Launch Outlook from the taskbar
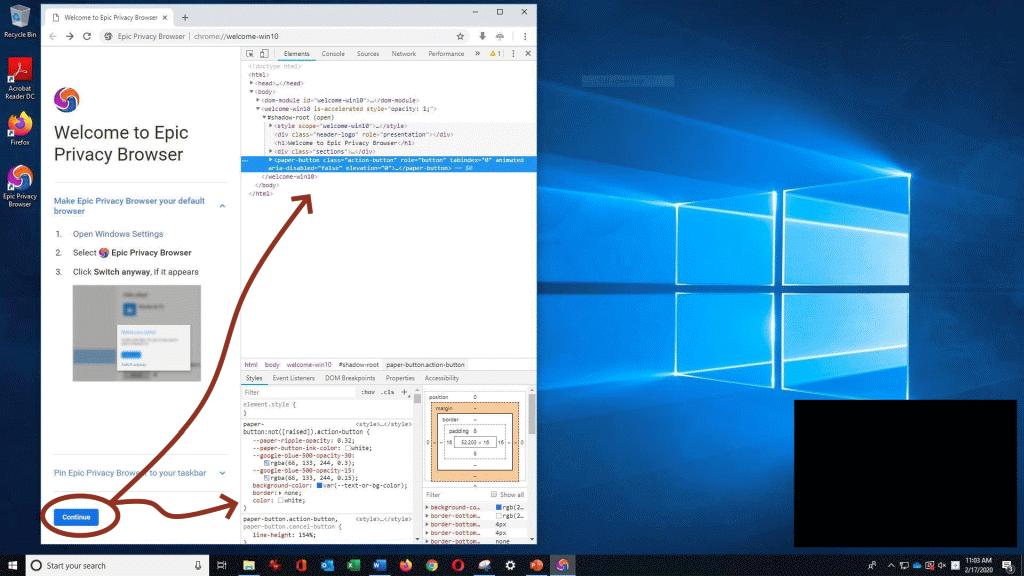The image size is (1024, 576). pyautogui.click(x=327, y=566)
